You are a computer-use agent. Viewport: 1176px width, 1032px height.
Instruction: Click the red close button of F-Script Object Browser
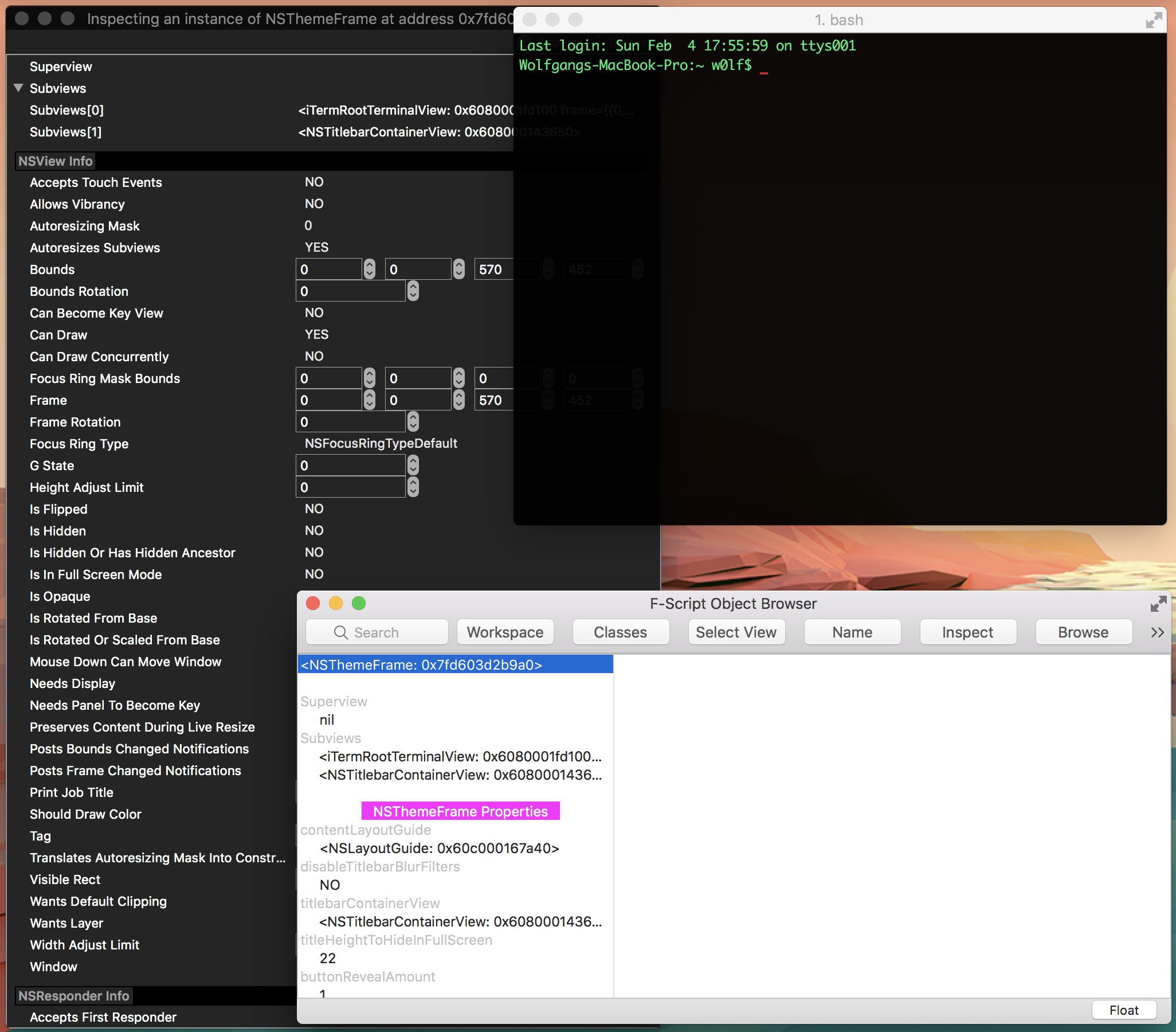[313, 603]
